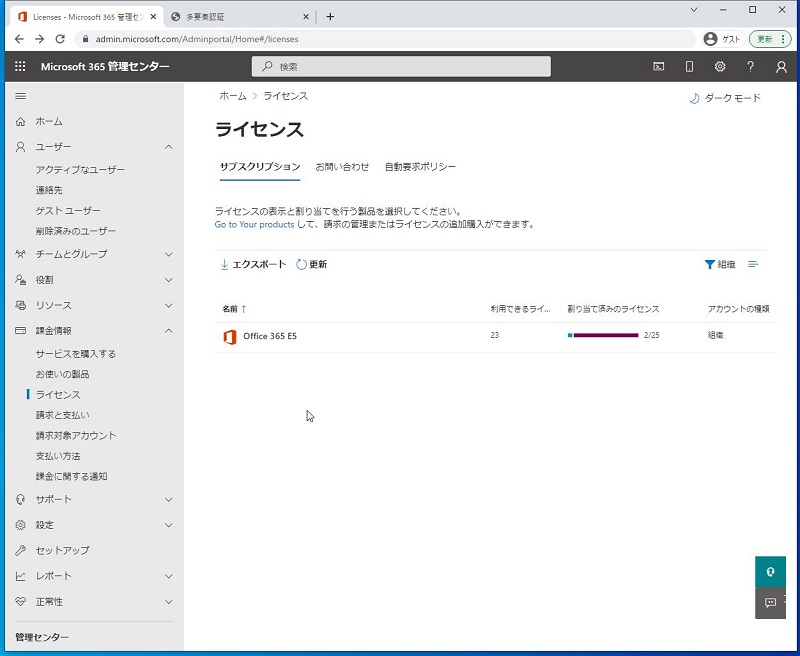This screenshot has width=800, height=656.
Task: Click the resources icon in sidebar
Action: click(x=20, y=305)
